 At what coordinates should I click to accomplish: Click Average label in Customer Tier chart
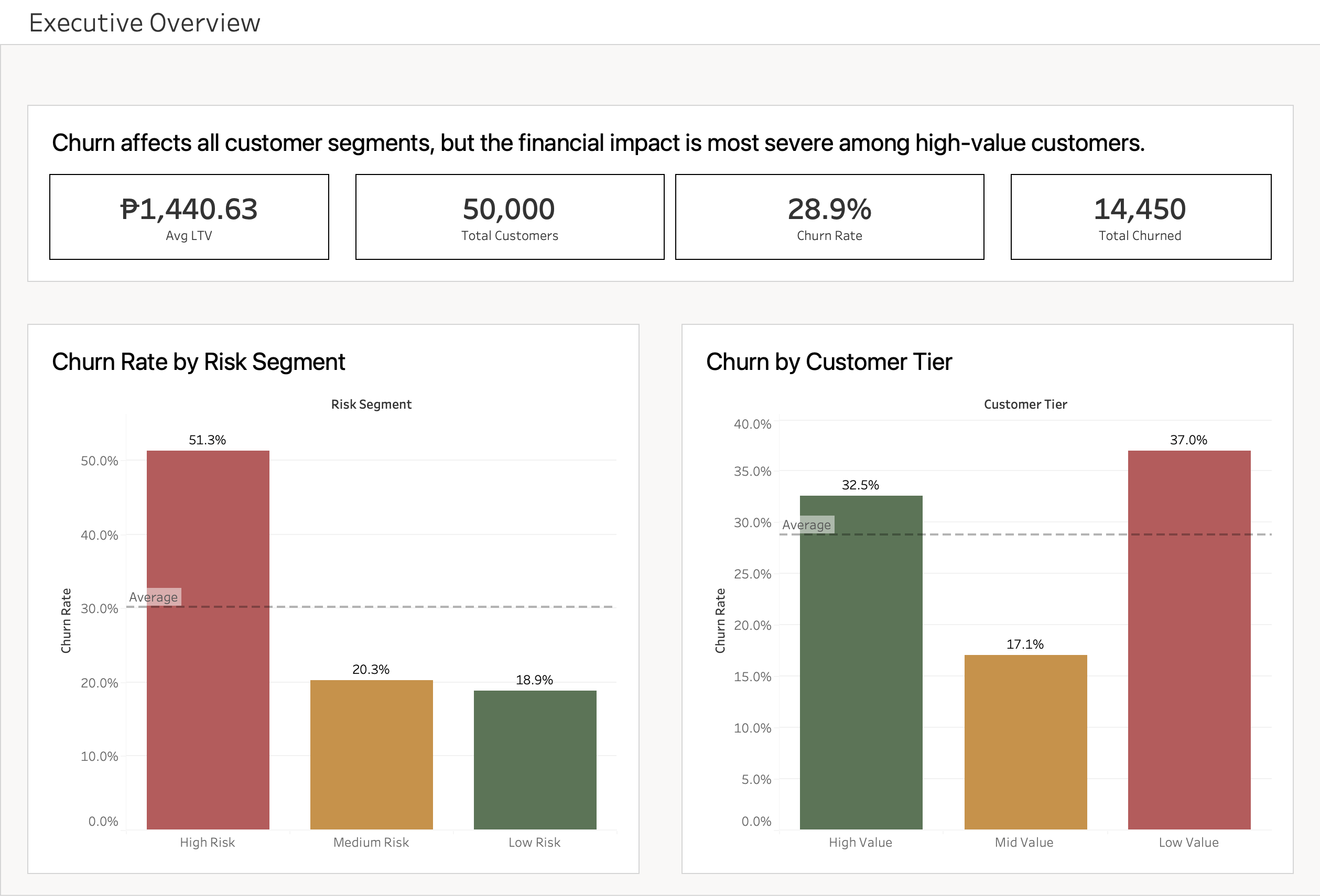click(x=807, y=525)
